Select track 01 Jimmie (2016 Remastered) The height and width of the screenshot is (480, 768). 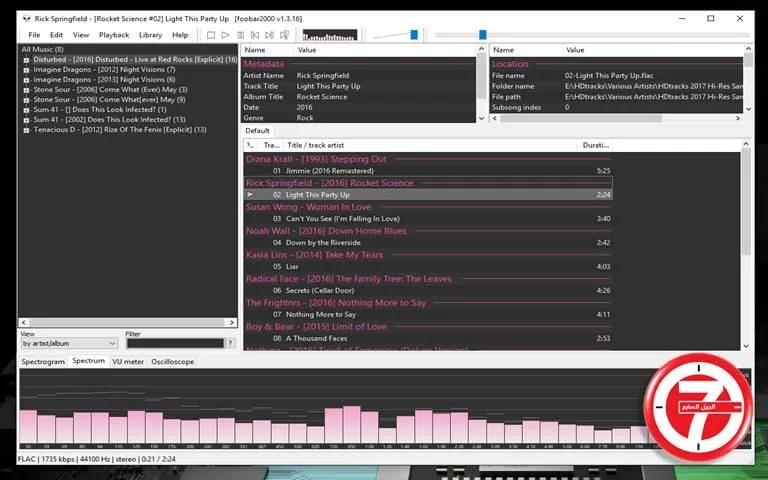428,171
